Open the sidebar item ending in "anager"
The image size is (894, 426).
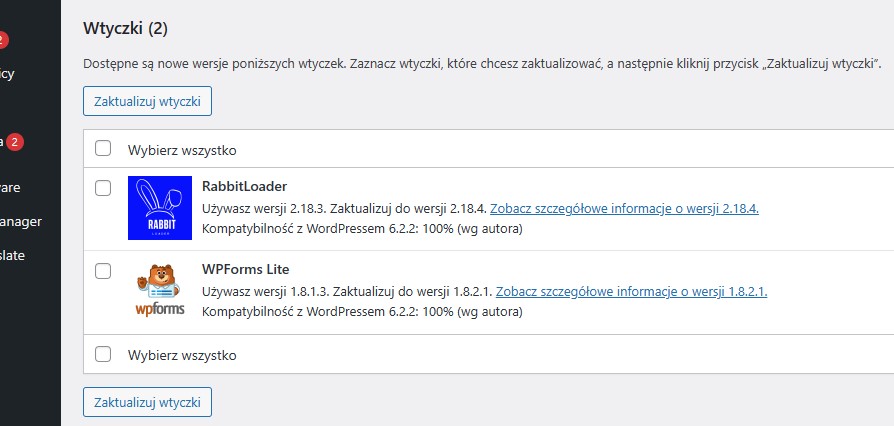tap(20, 221)
